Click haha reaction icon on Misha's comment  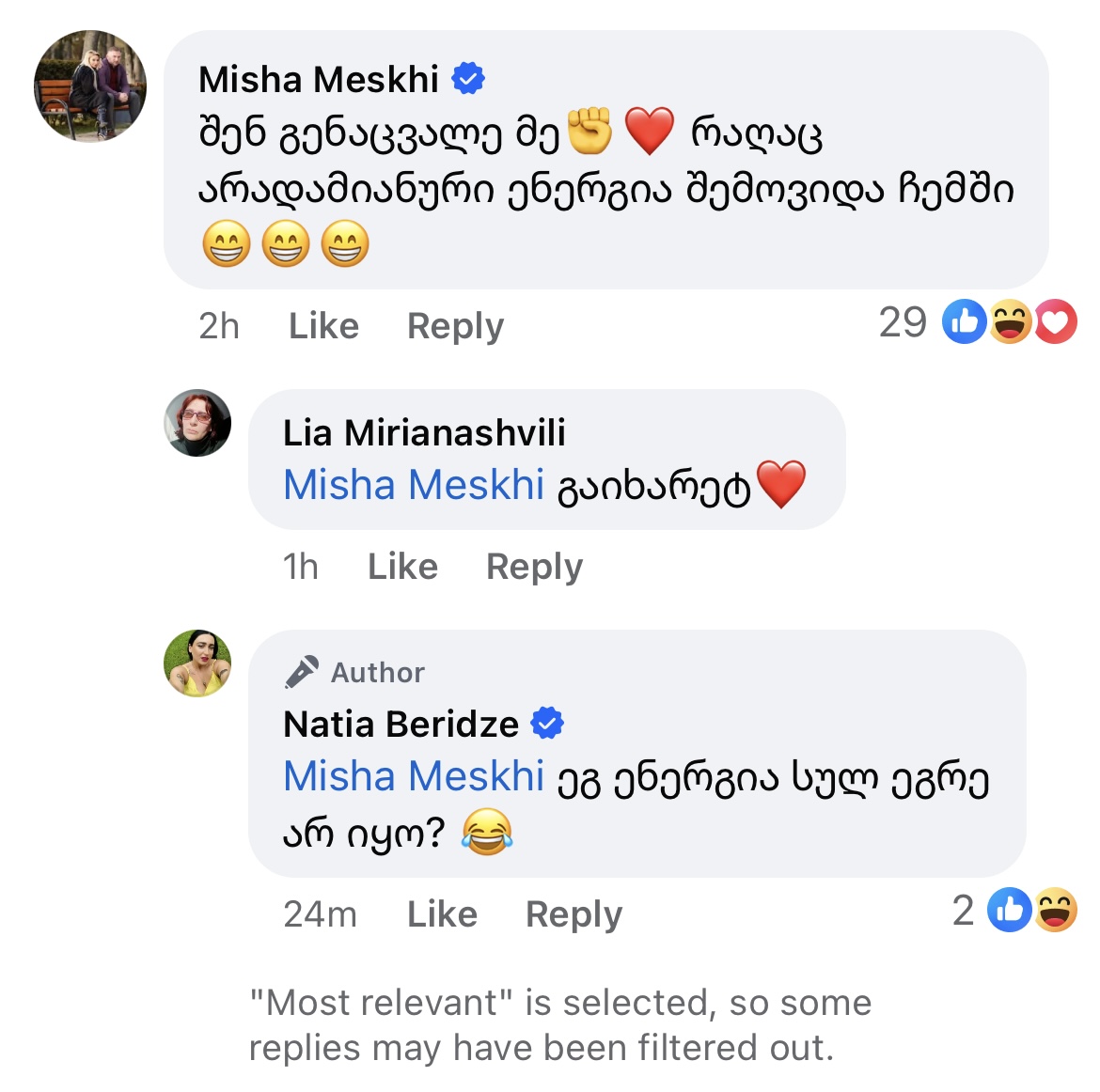coord(1011,322)
